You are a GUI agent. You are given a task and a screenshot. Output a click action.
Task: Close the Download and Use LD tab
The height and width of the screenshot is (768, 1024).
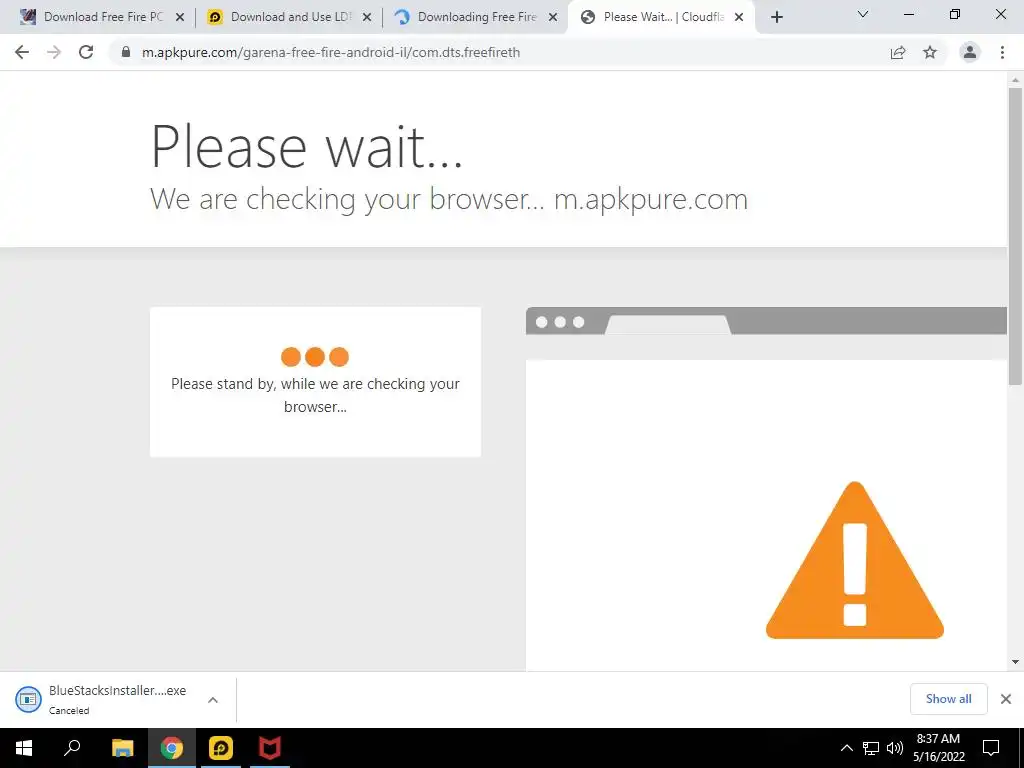(367, 18)
